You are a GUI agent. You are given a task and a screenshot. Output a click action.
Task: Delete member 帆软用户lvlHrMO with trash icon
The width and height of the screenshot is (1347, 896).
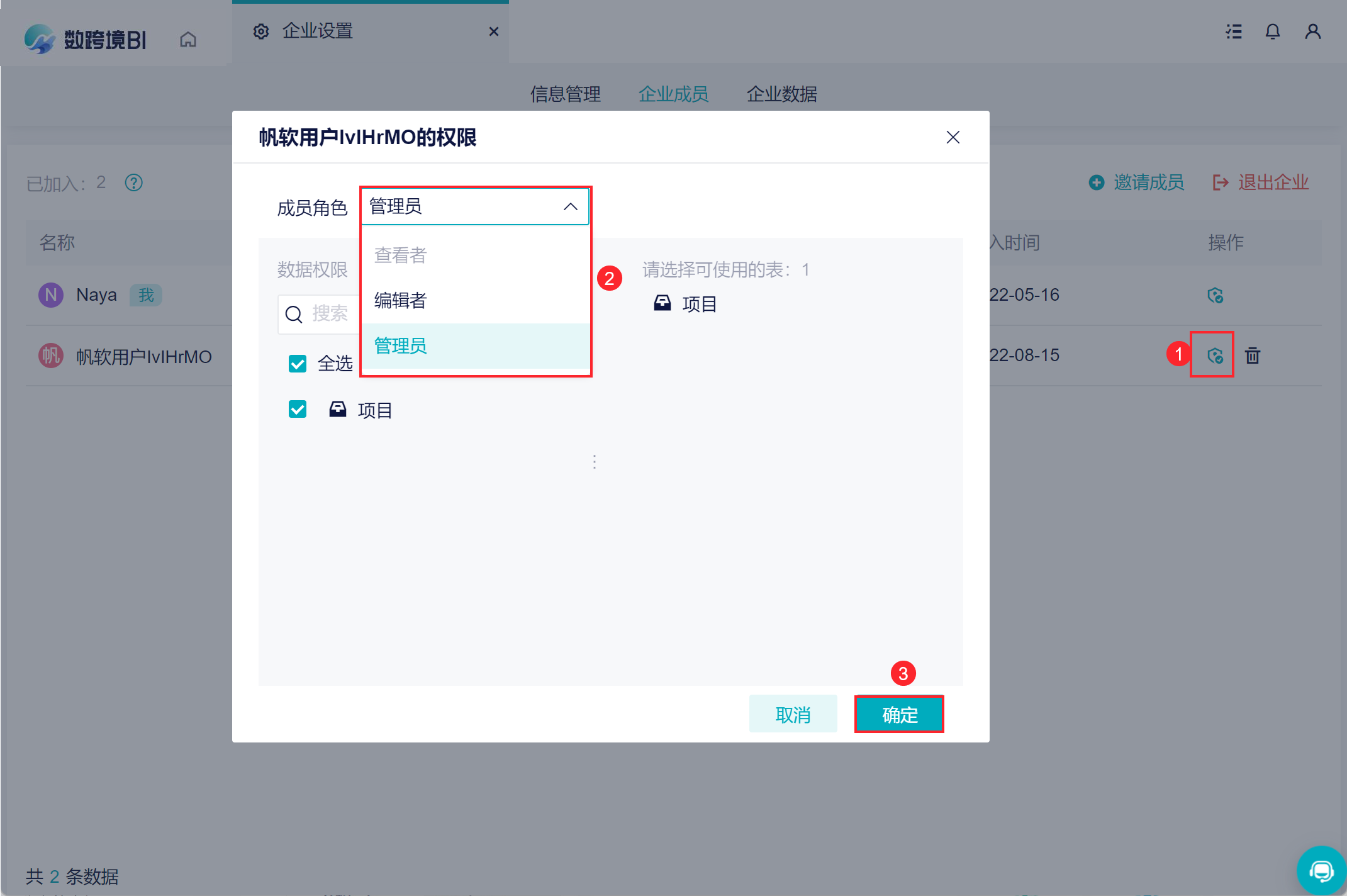click(1253, 356)
